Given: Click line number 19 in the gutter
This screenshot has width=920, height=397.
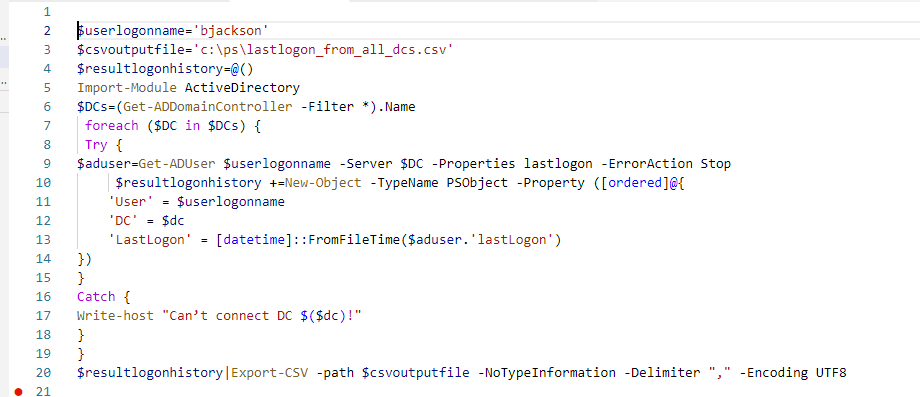Looking at the screenshot, I should [43, 354].
